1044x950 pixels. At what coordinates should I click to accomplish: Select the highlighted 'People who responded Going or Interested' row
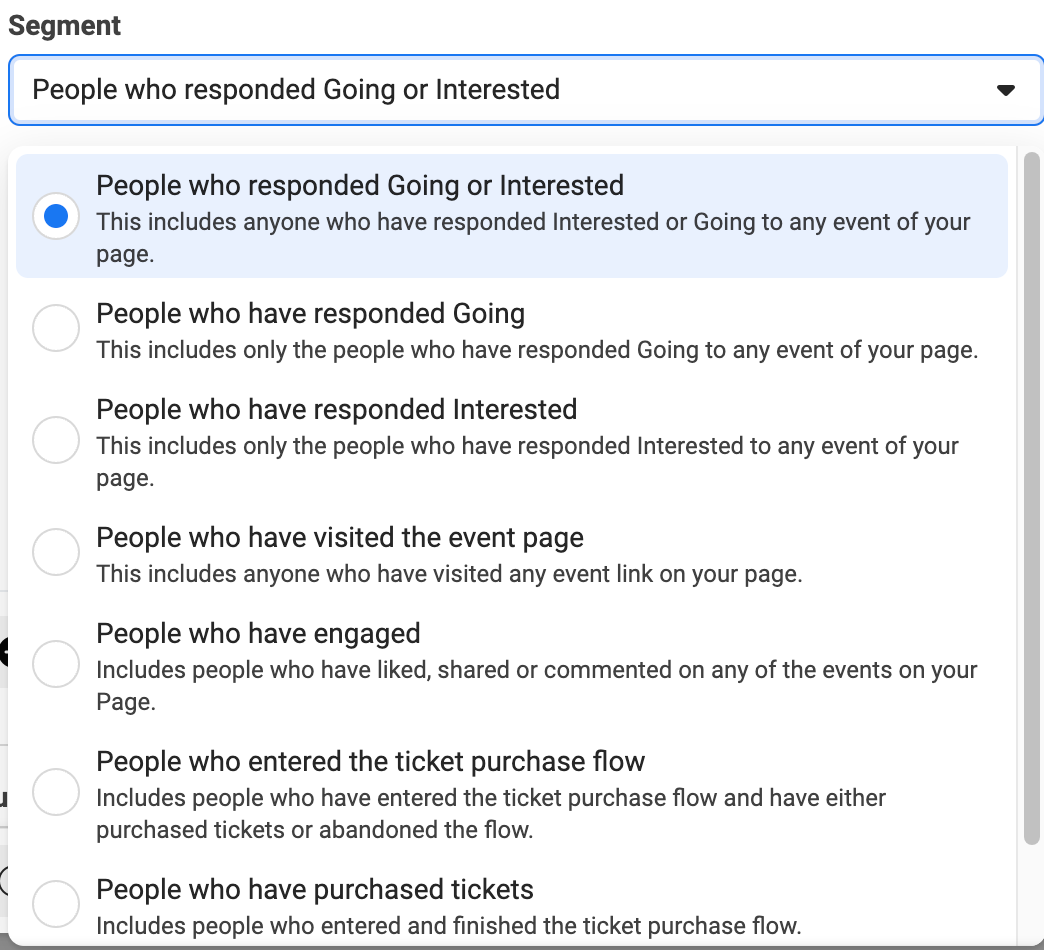coord(360,185)
